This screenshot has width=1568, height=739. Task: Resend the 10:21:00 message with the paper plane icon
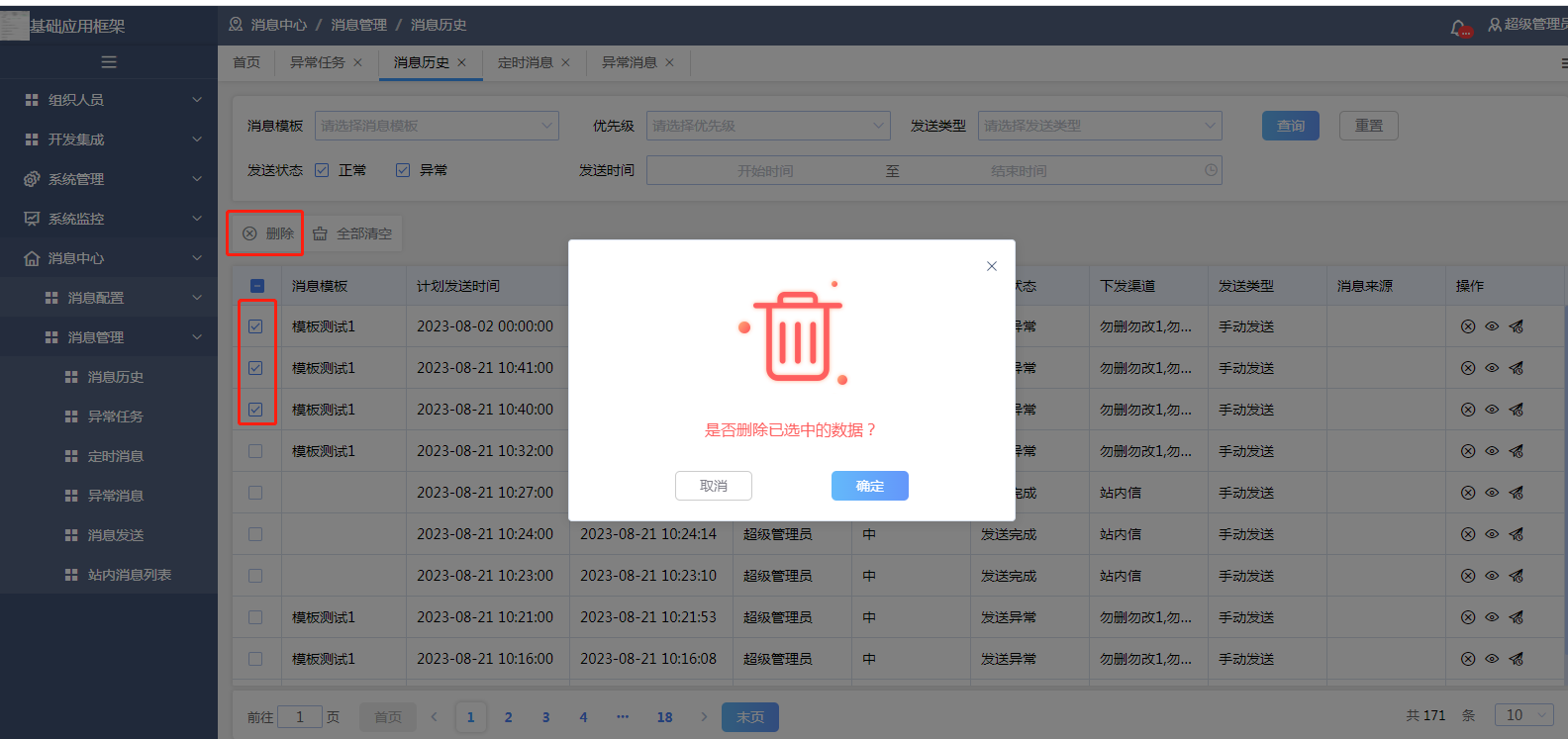[x=1516, y=617]
